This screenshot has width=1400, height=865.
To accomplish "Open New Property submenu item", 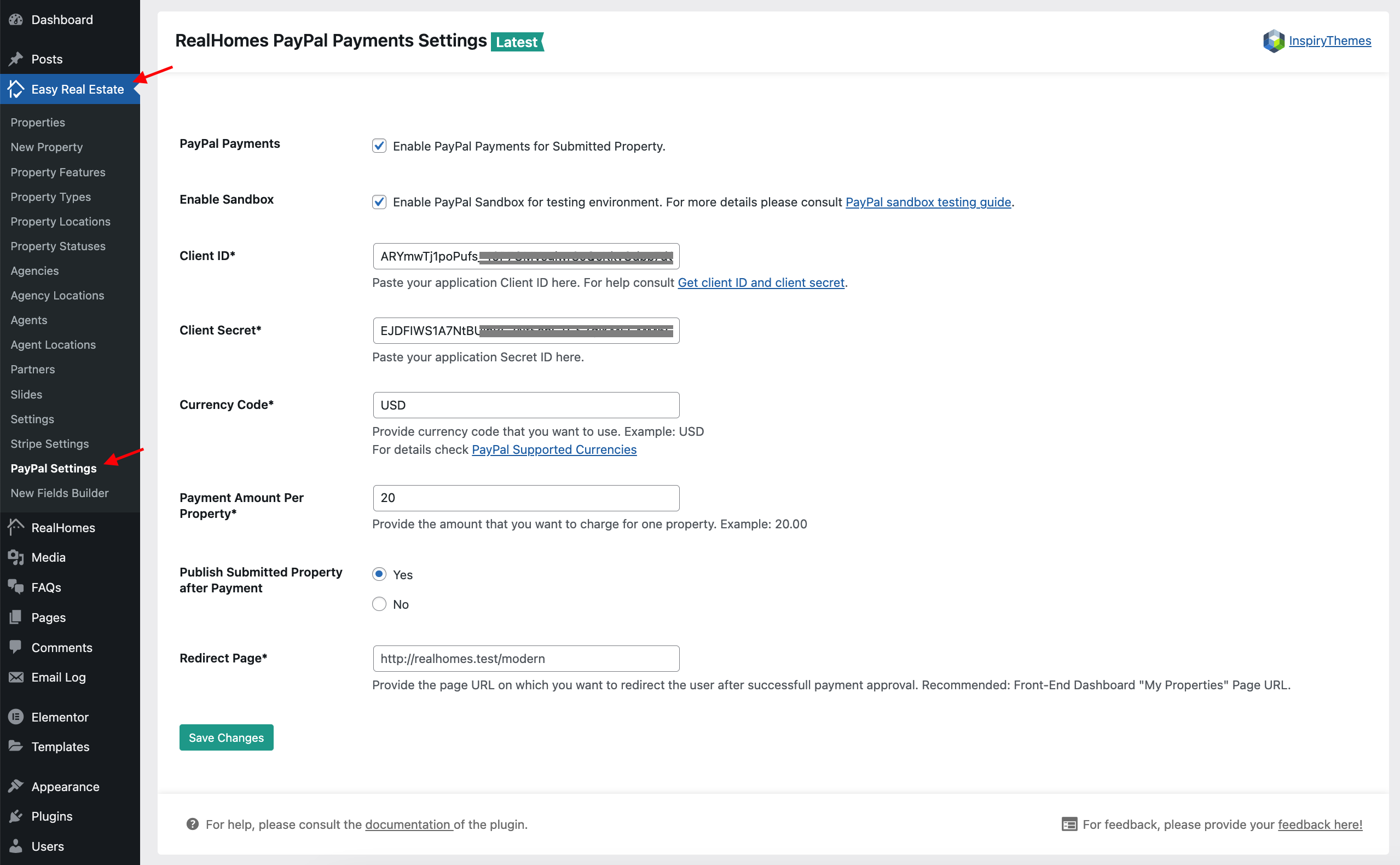I will tap(47, 147).
